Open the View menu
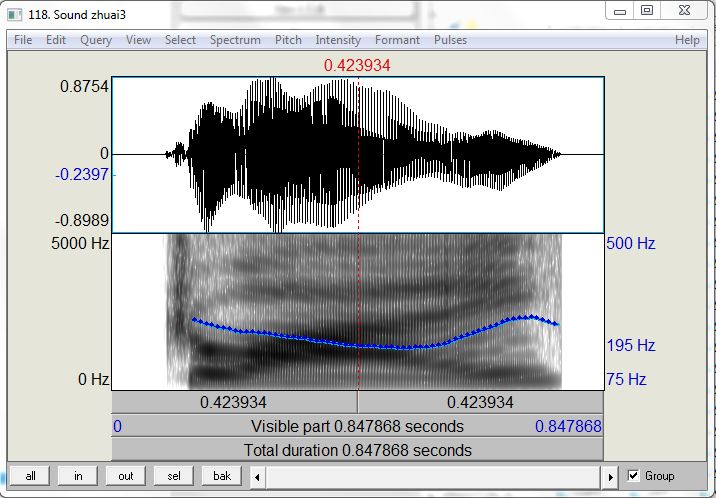The width and height of the screenshot is (716, 498). (x=138, y=40)
